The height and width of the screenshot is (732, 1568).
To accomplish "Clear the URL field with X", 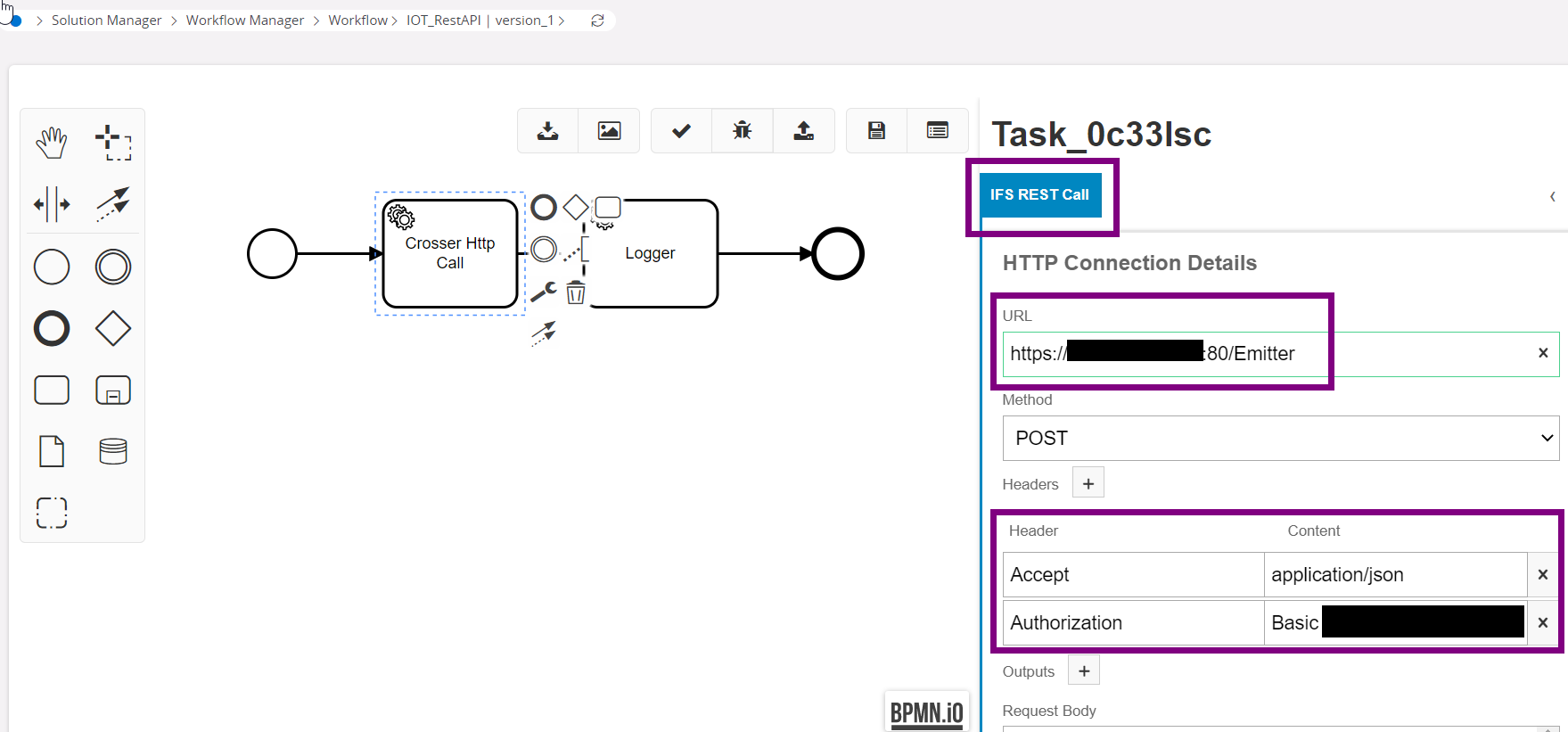I will point(1543,353).
